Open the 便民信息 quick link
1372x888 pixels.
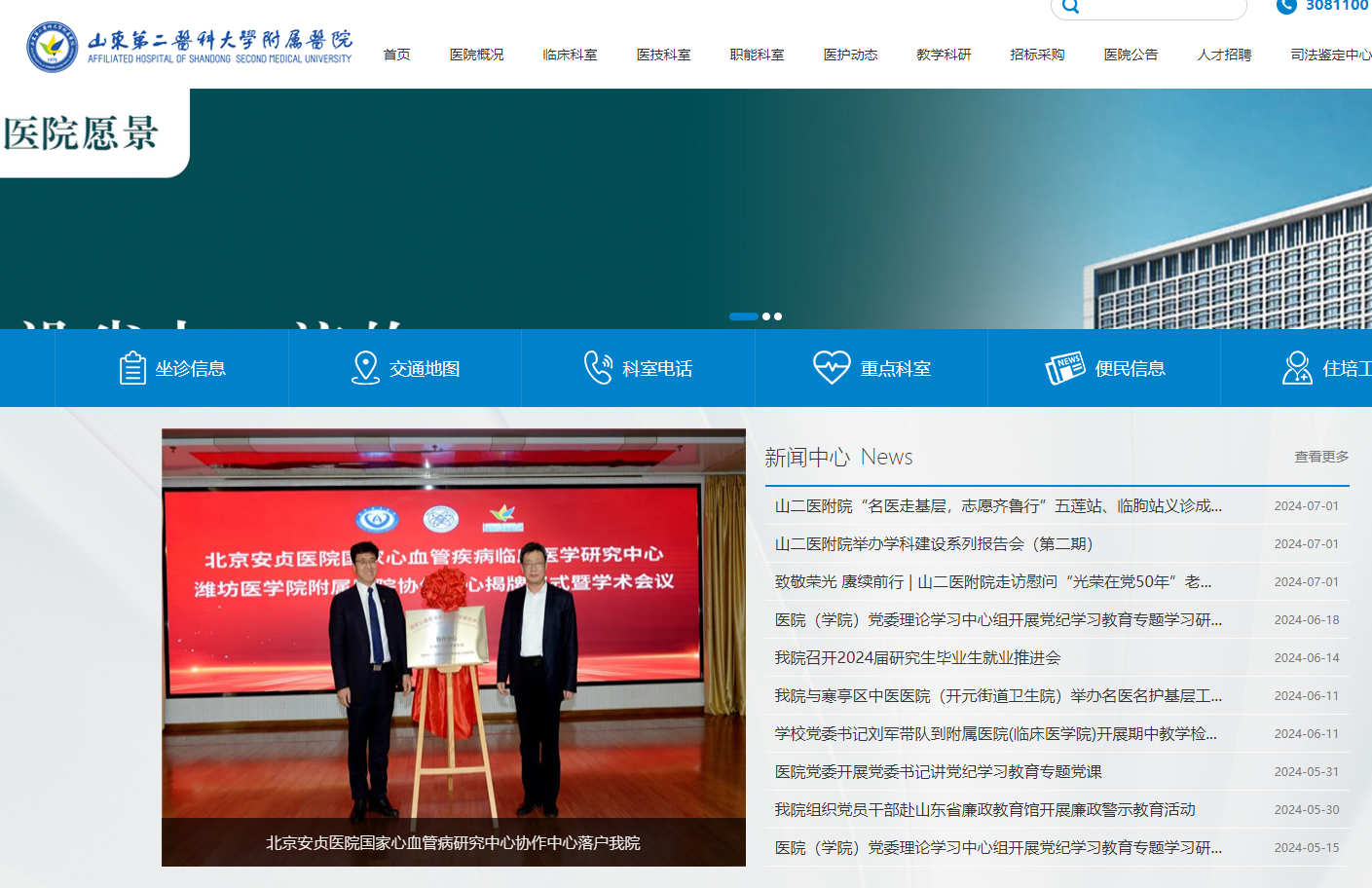point(1104,368)
